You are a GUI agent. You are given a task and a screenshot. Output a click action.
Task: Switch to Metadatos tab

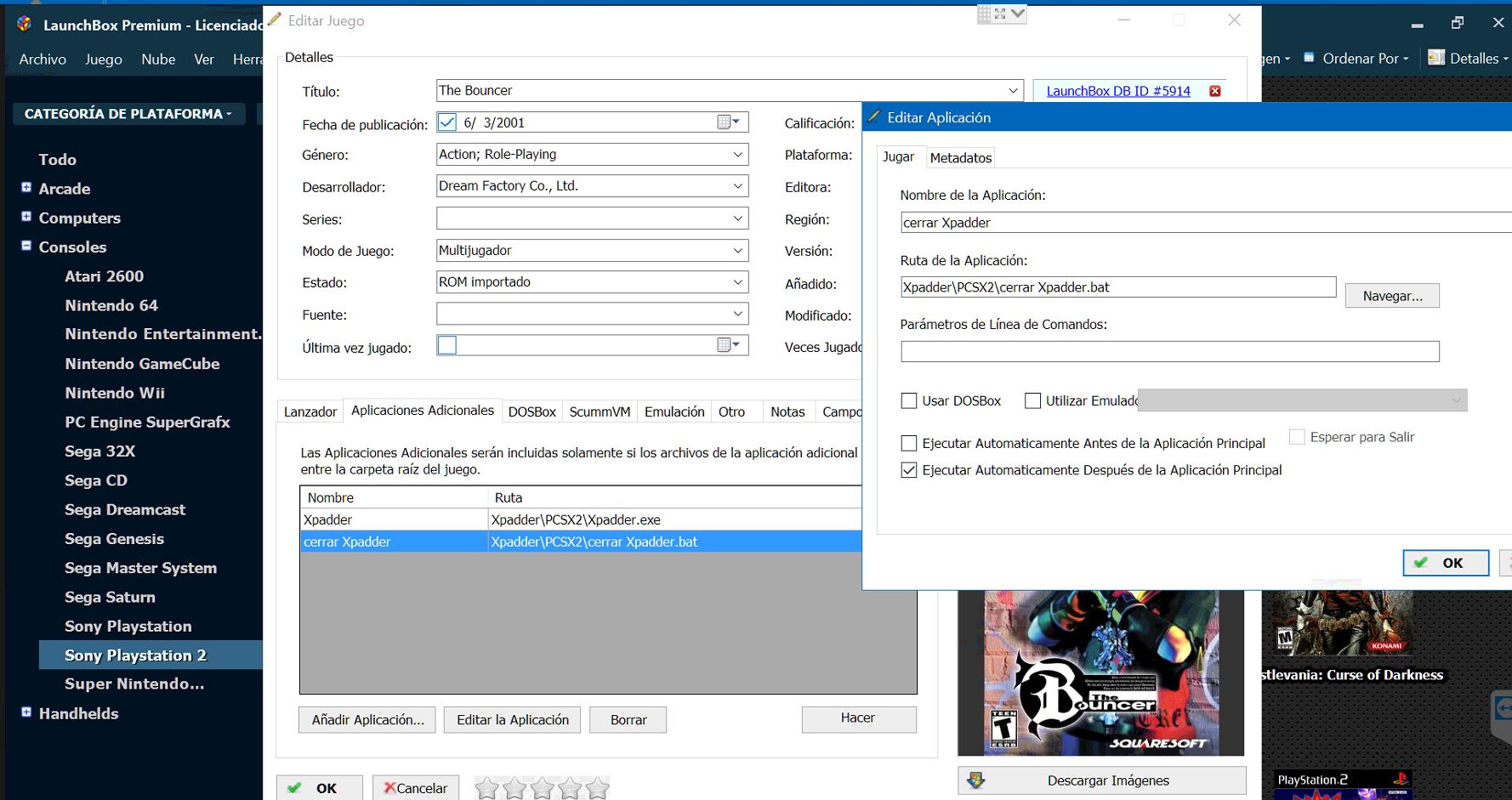[961, 157]
